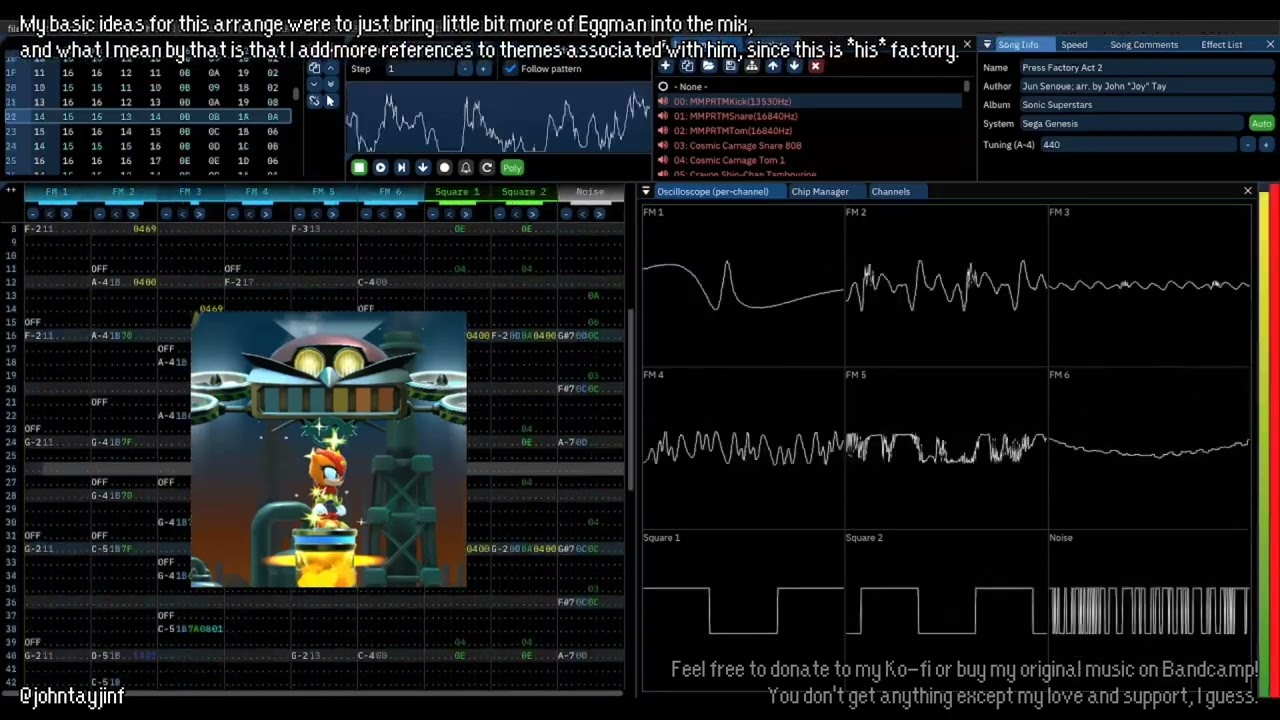
Task: Widen the Square 1 channel with its right arrow
Action: pos(465,214)
